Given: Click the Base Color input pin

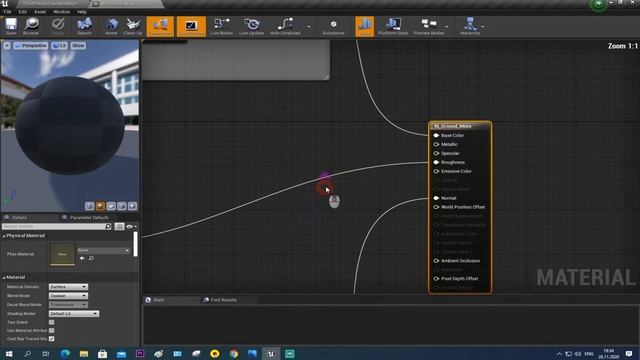Looking at the screenshot, I should (436, 135).
